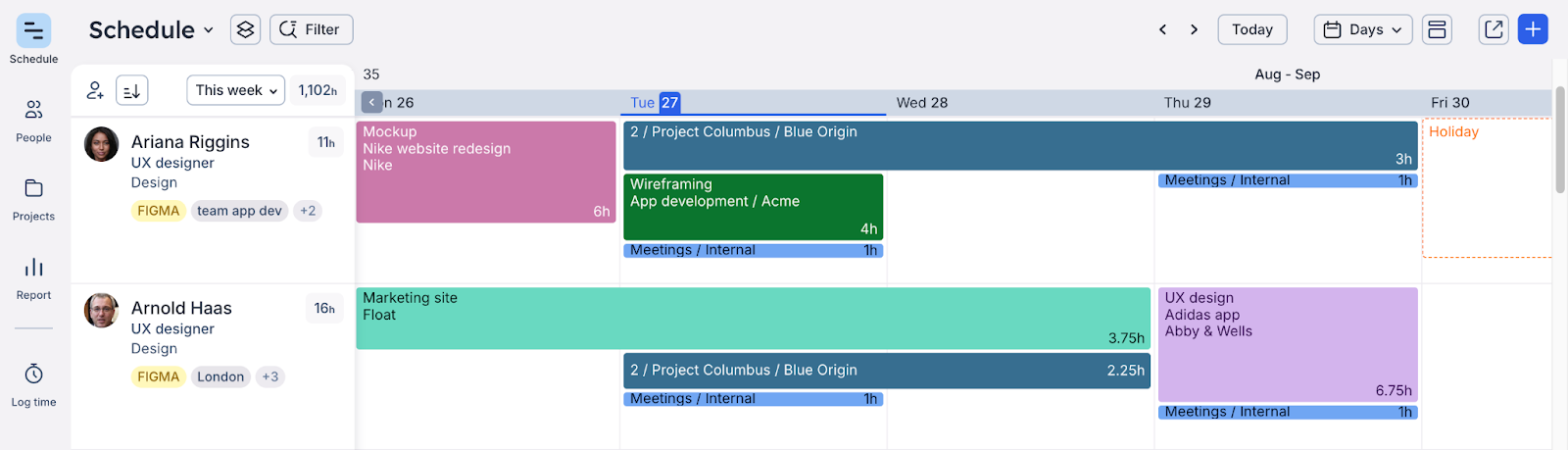Open the Days view dropdown
Viewport: 1568px width, 450px height.
1363,29
